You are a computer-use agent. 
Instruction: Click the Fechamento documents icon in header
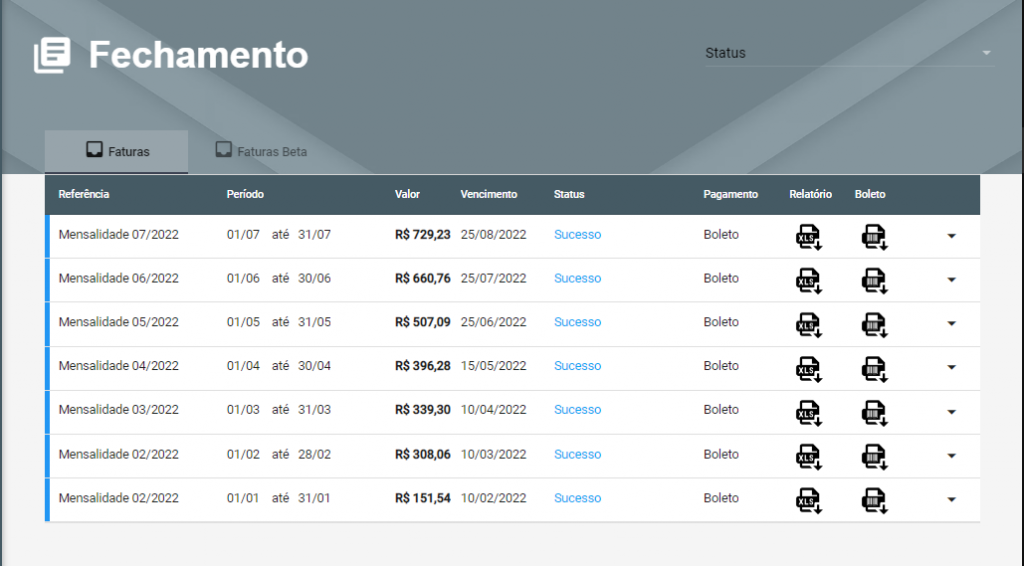[52, 55]
